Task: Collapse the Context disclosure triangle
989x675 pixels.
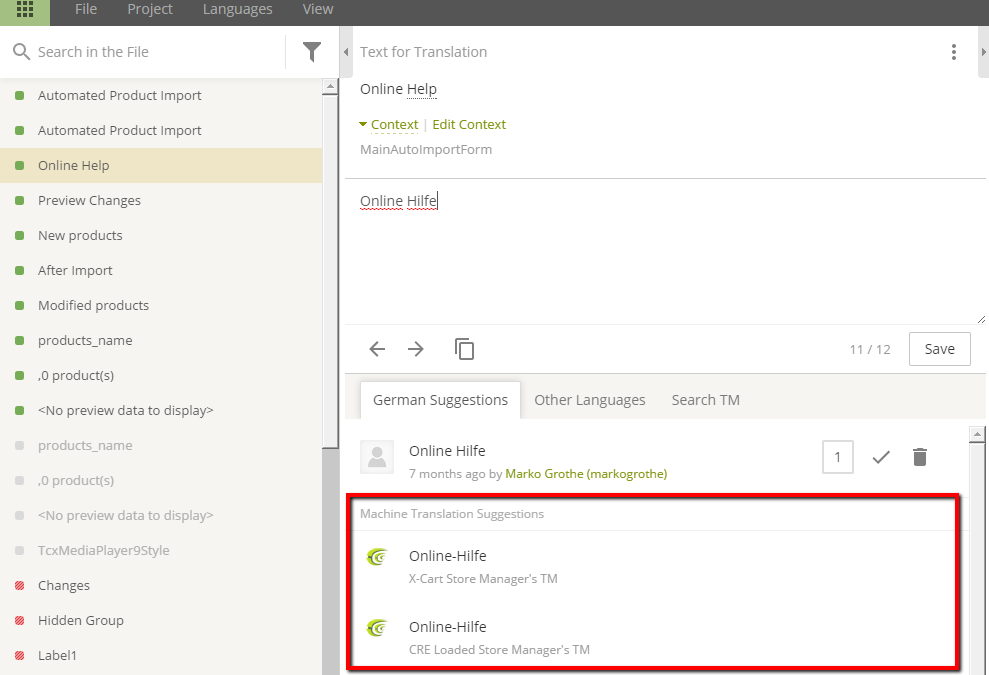Action: (x=363, y=124)
